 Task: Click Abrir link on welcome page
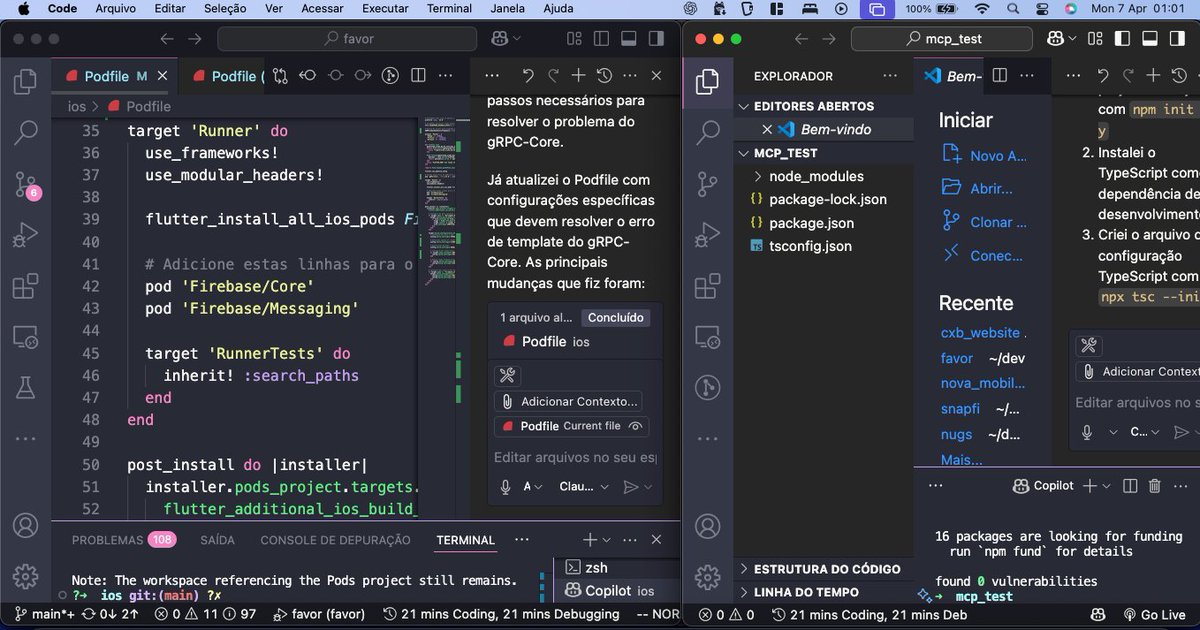point(977,188)
